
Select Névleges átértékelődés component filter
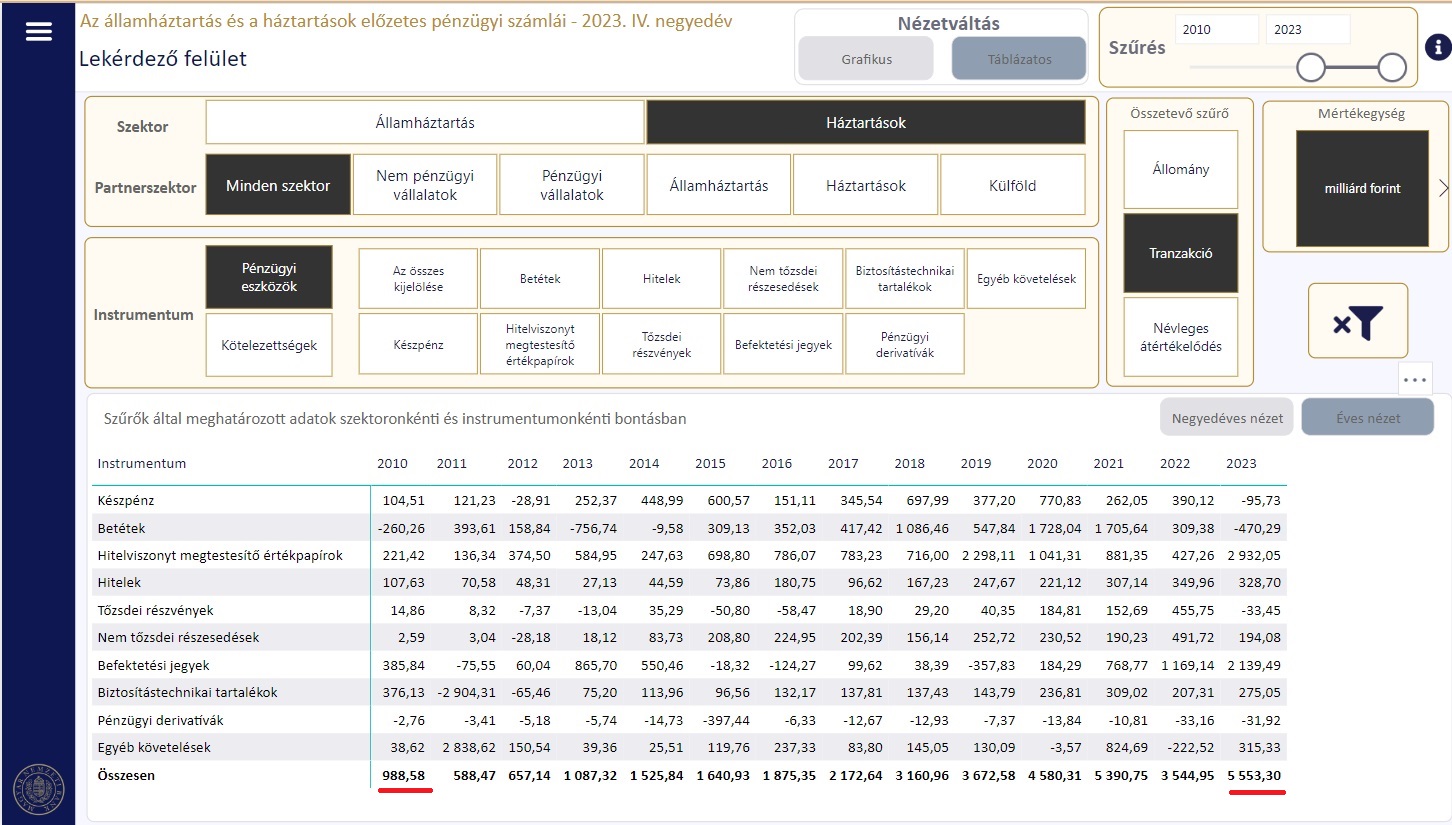coord(1181,337)
